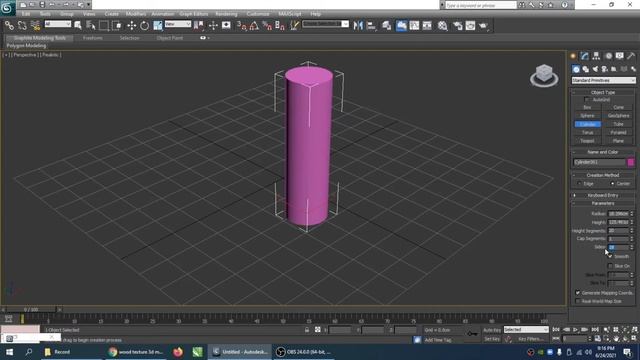The height and width of the screenshot is (360, 640).
Task: Collapse the Name and Color rollout
Action: 603,152
